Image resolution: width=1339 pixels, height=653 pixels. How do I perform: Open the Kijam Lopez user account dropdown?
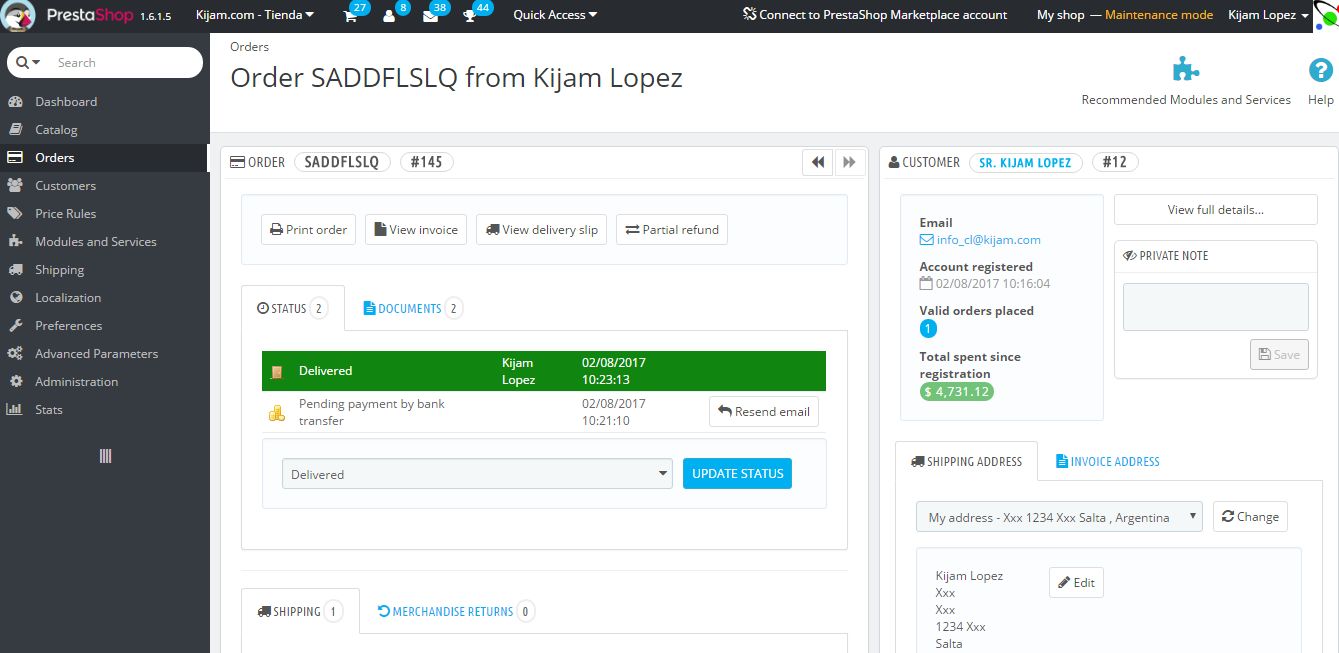click(1268, 15)
